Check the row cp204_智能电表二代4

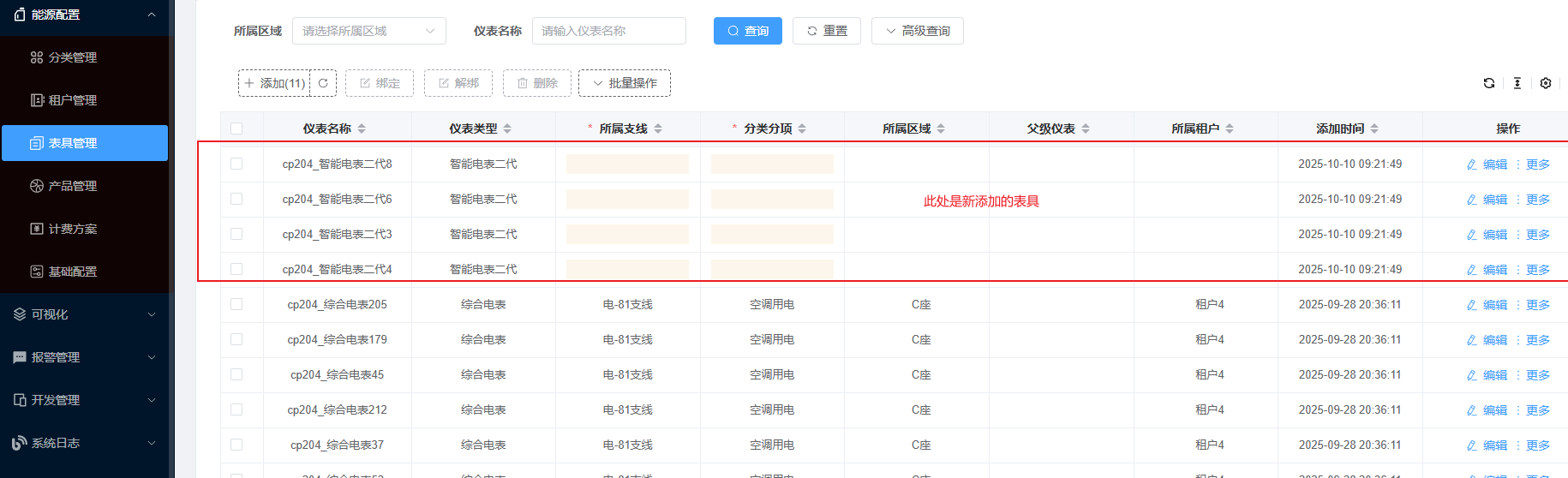(236, 269)
